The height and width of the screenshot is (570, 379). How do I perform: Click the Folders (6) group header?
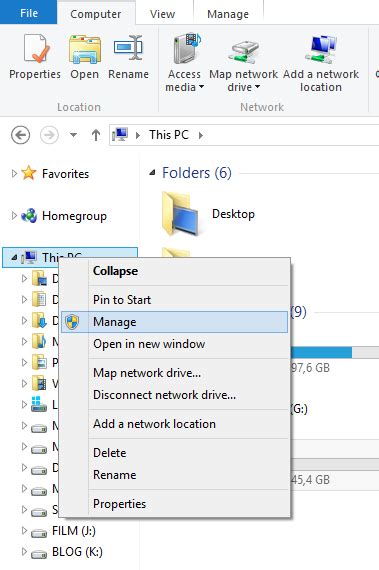[197, 173]
